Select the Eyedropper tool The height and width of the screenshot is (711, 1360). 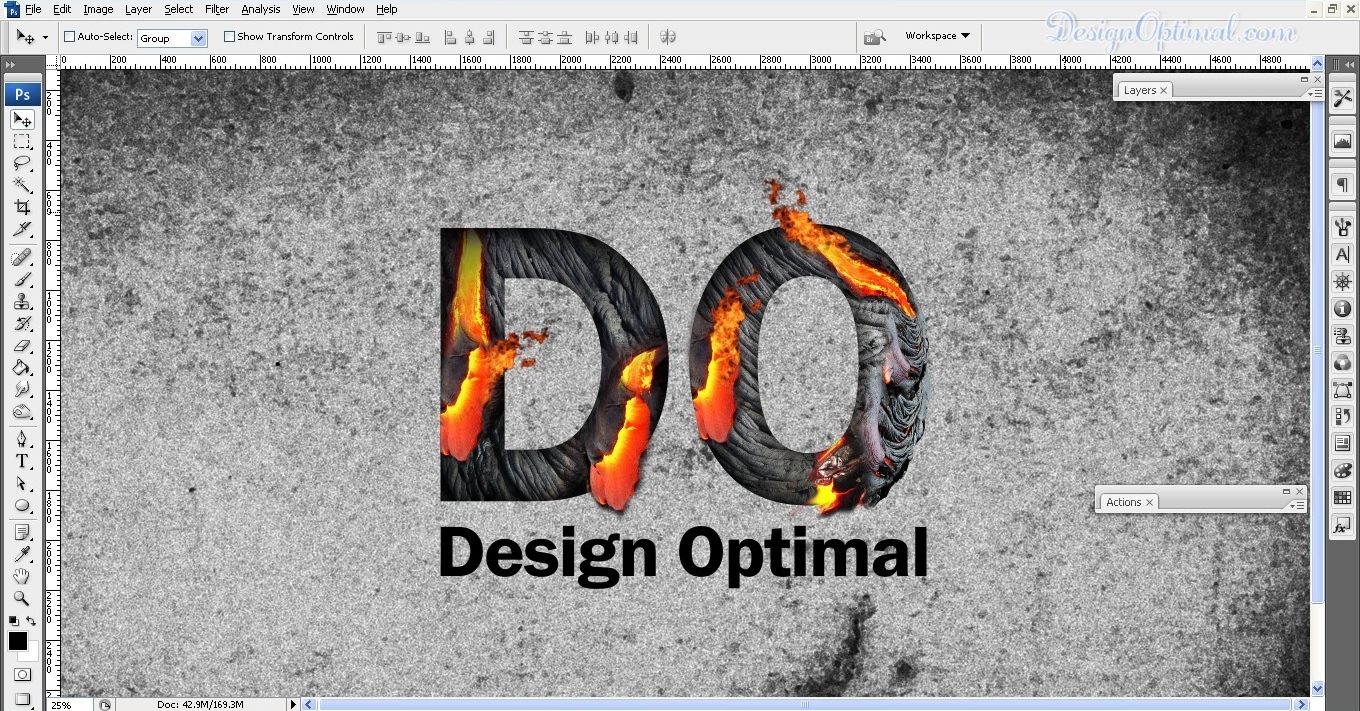[x=22, y=555]
